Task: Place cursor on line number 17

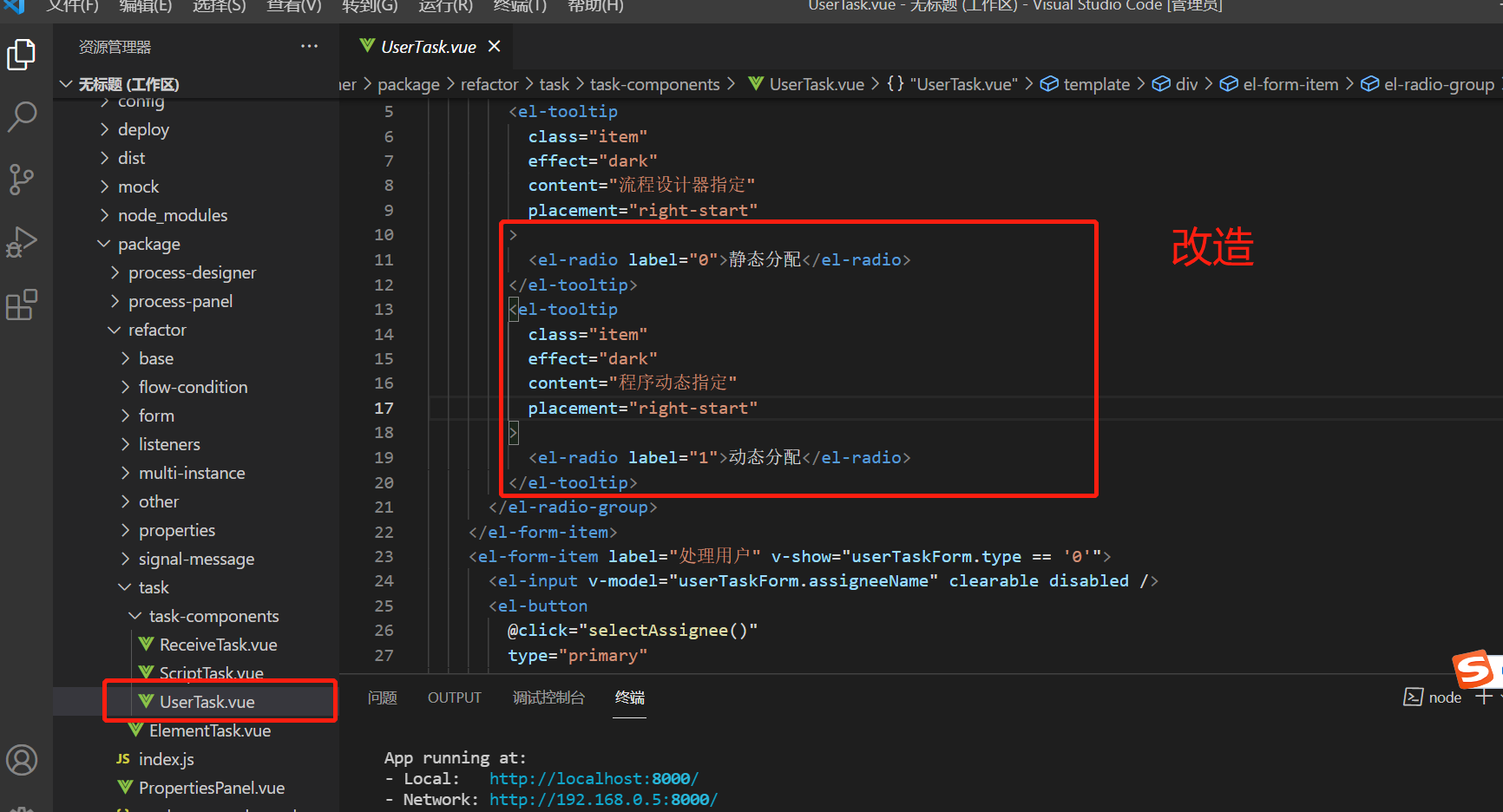Action: point(384,408)
